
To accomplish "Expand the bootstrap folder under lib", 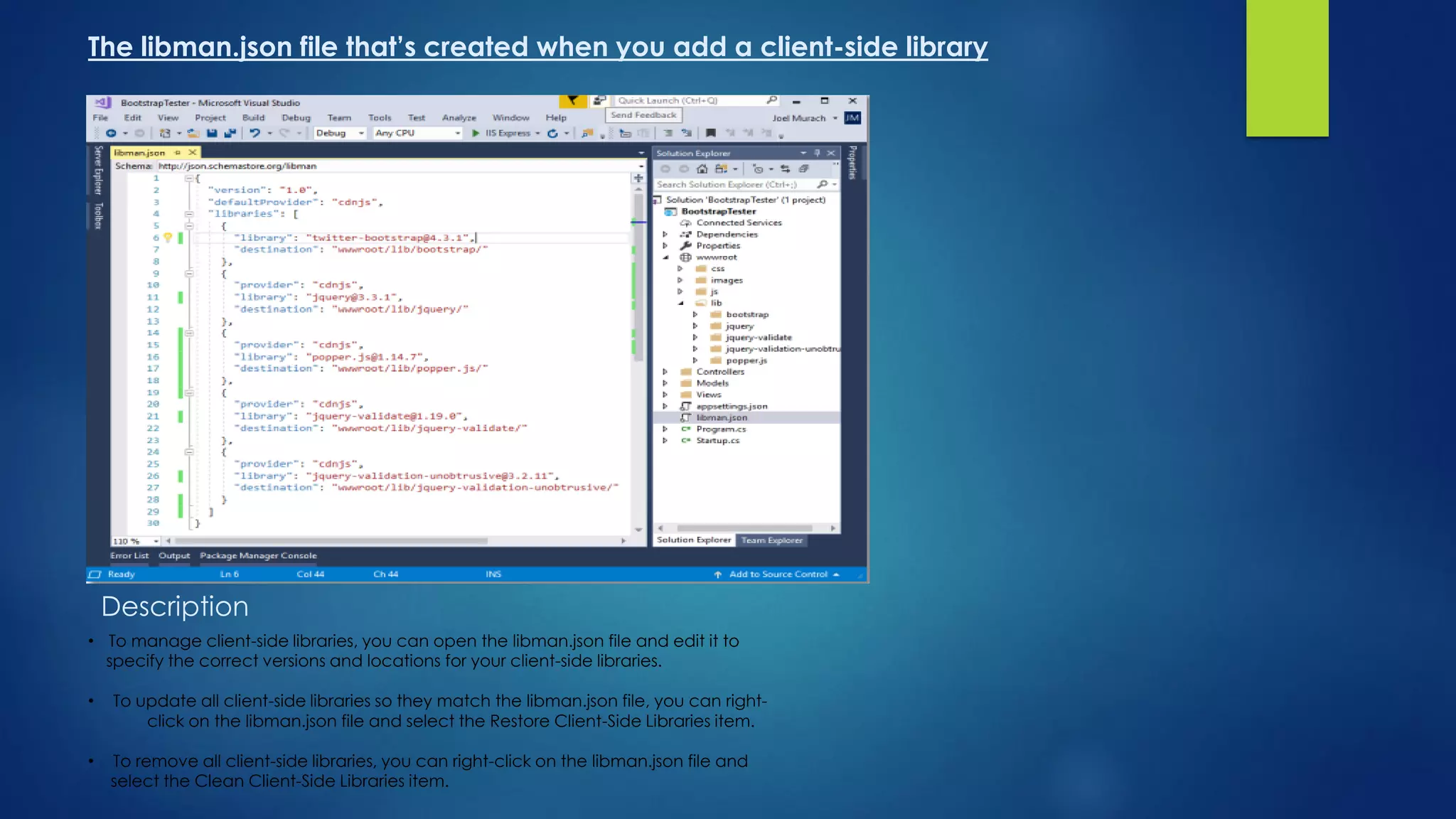I will (x=695, y=314).
